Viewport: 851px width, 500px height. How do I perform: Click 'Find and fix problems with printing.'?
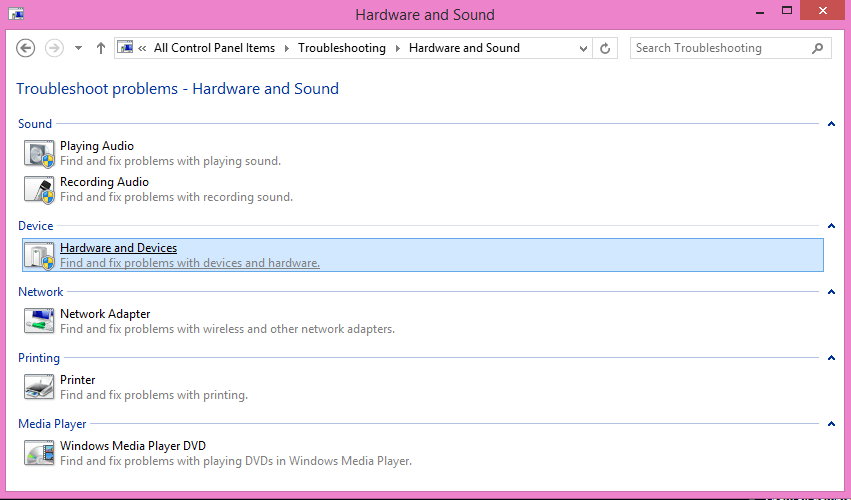154,395
